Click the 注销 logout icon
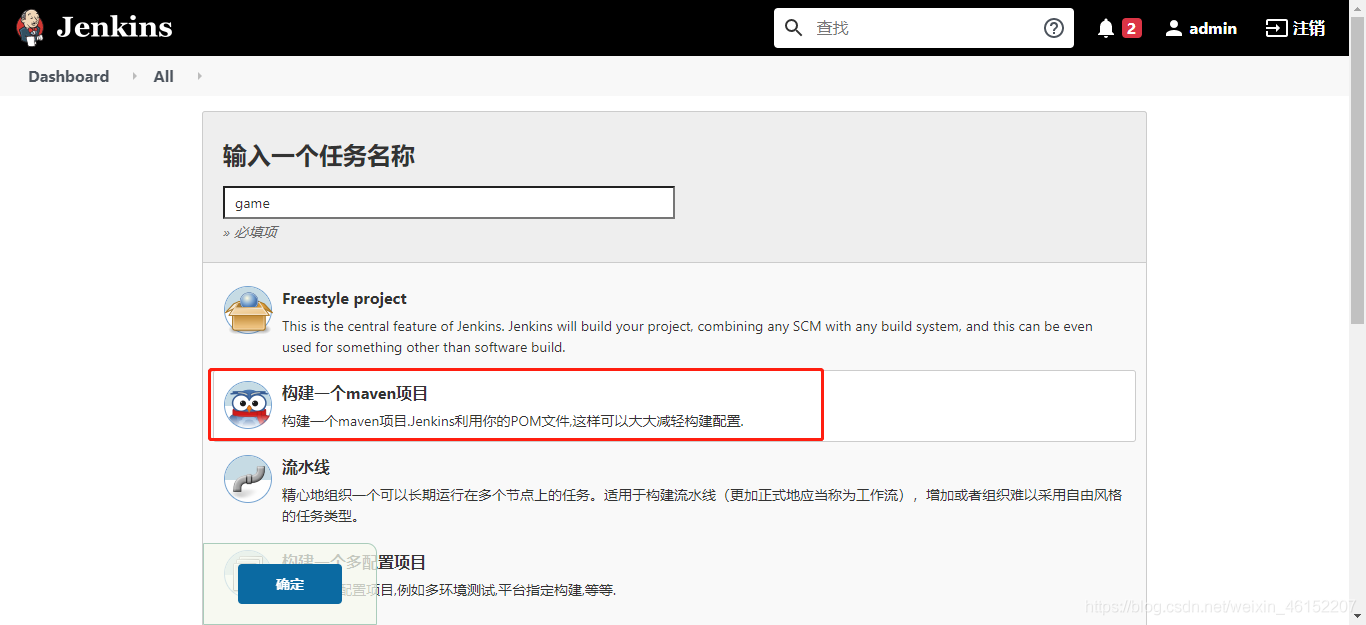The image size is (1366, 625). (x=1276, y=28)
